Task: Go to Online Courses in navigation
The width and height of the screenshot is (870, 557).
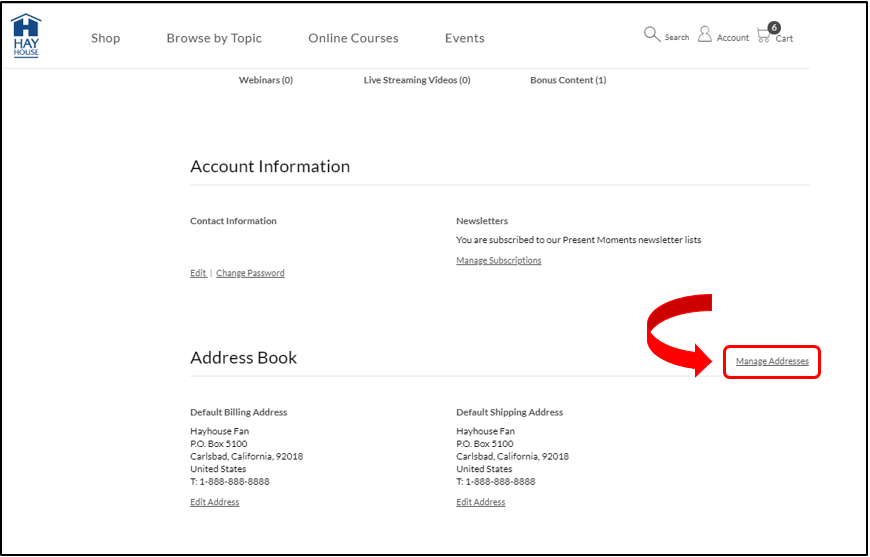Action: [353, 38]
